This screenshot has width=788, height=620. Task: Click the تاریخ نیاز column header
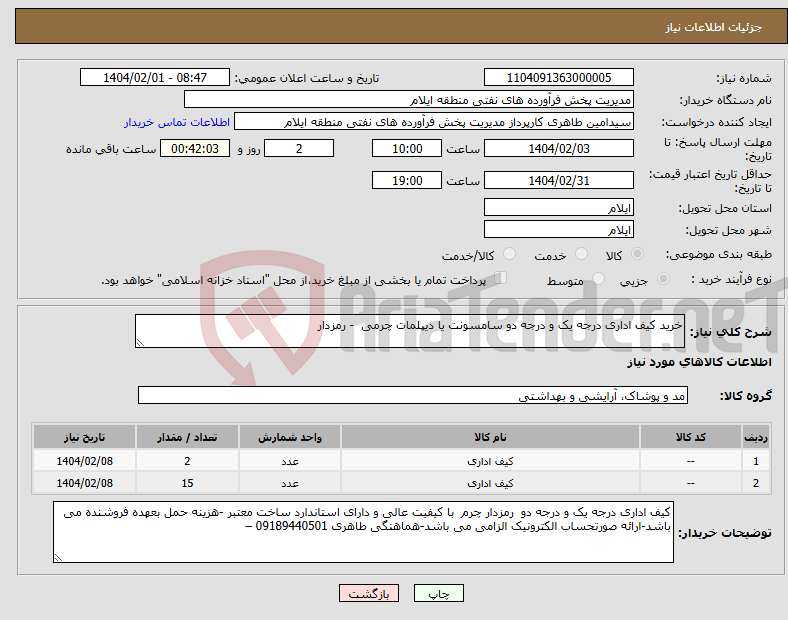[x=84, y=437]
